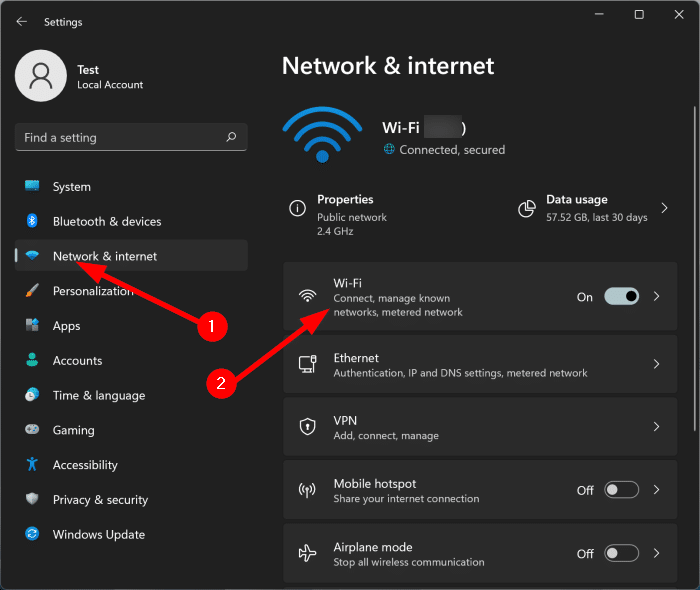This screenshot has width=700, height=590.
Task: Maximize the Settings window
Action: pos(639,14)
